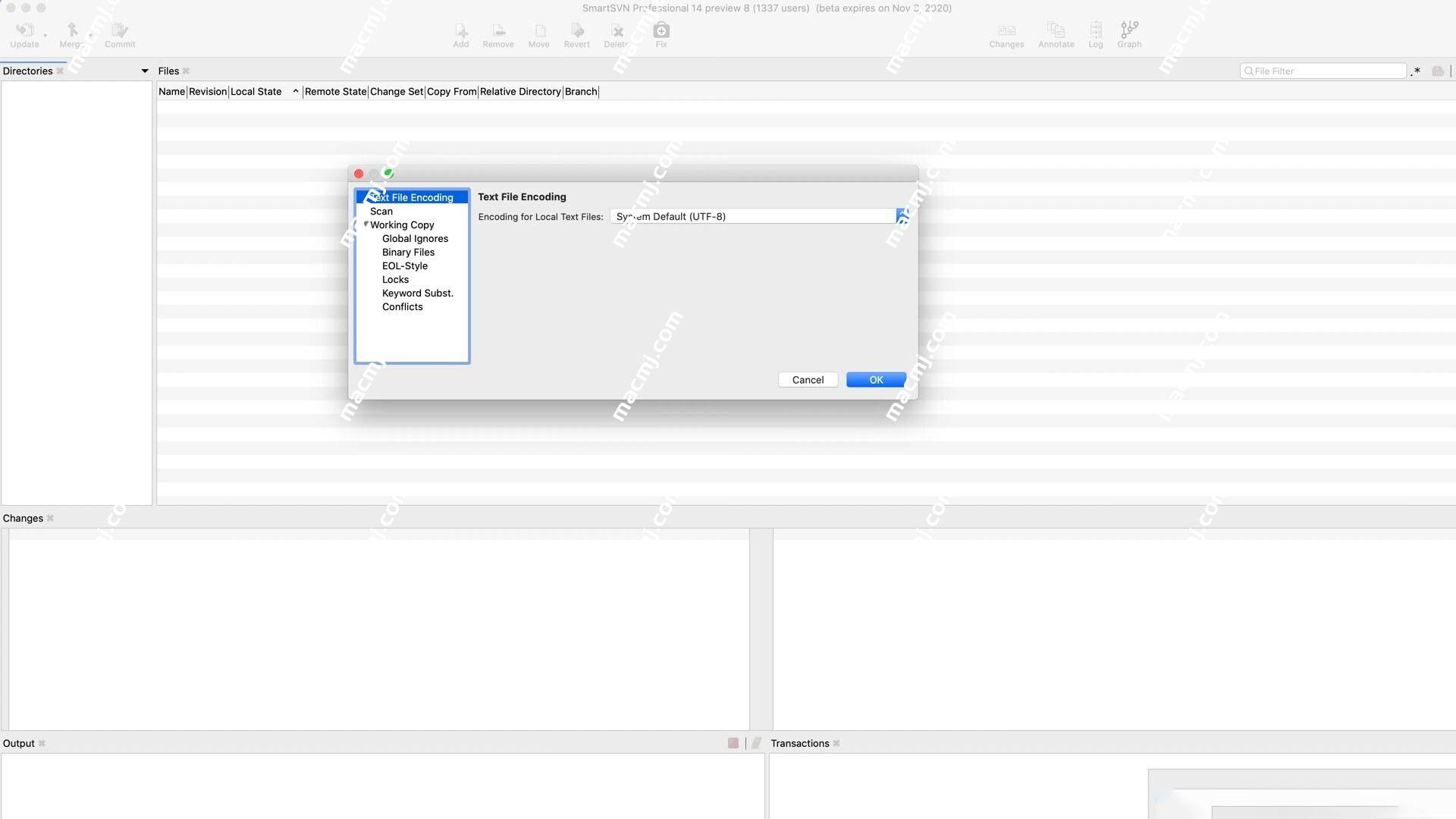Select the EOL-Style settings entry

tap(404, 266)
